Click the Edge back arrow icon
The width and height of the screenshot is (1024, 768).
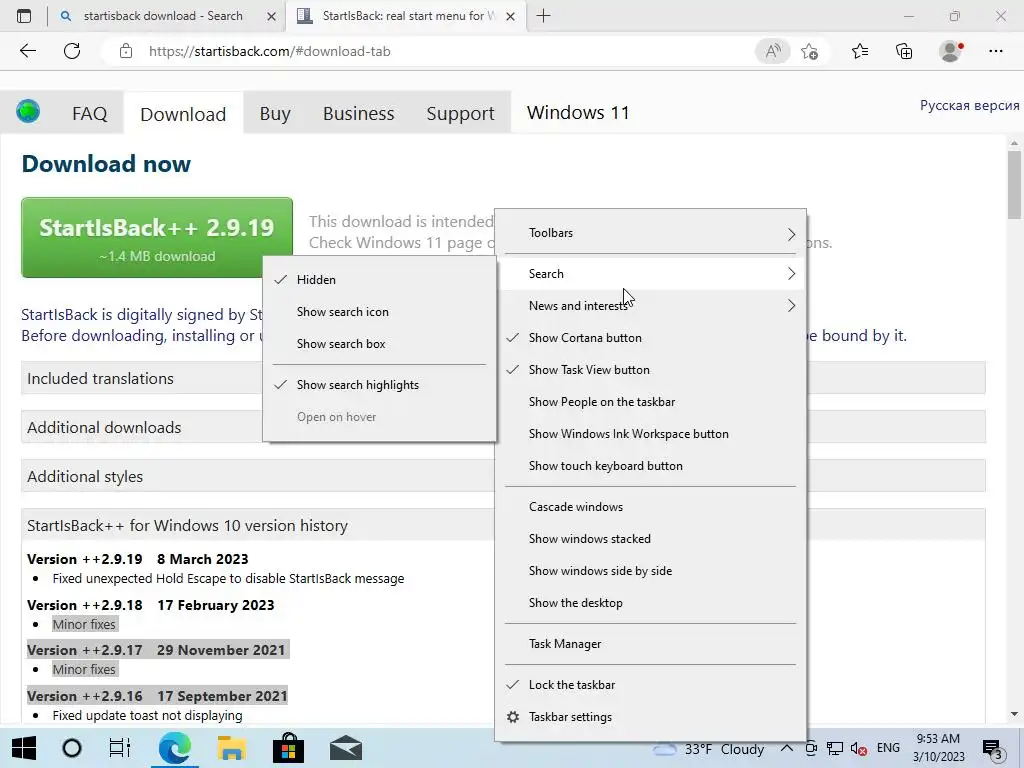[27, 51]
